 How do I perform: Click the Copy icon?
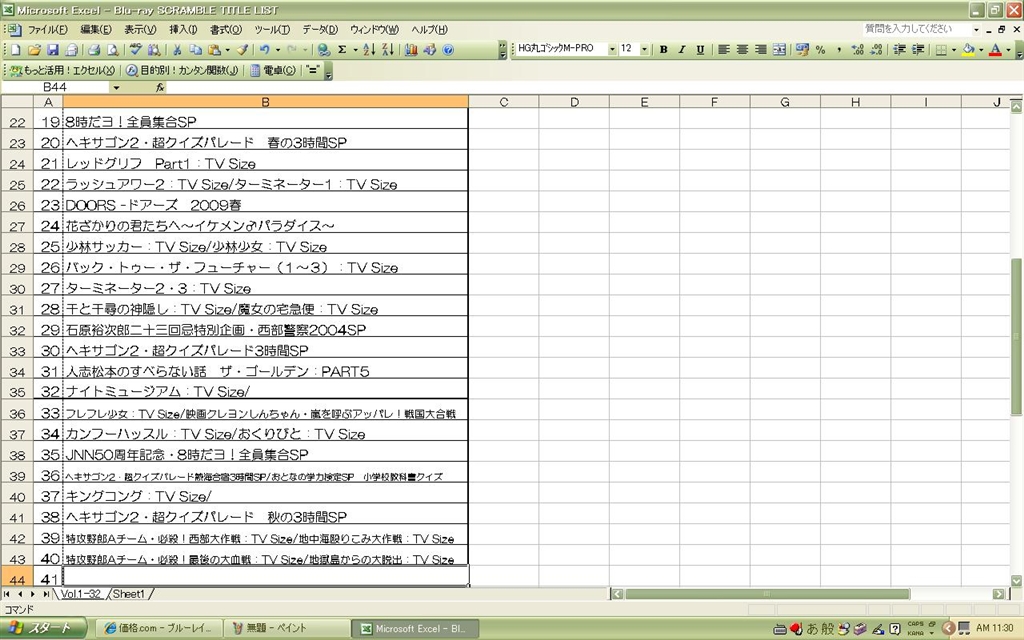pyautogui.click(x=195, y=50)
